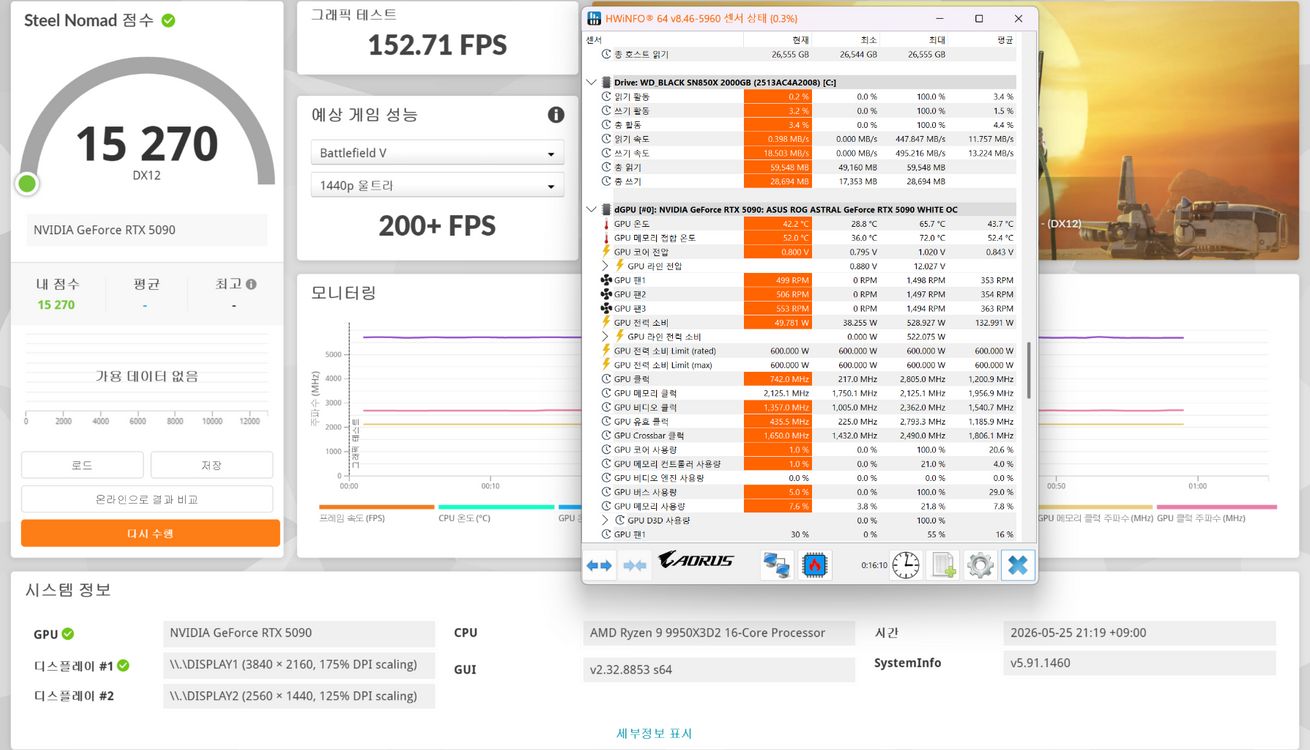Close sensors with the blue X toolbar icon

point(1017,565)
